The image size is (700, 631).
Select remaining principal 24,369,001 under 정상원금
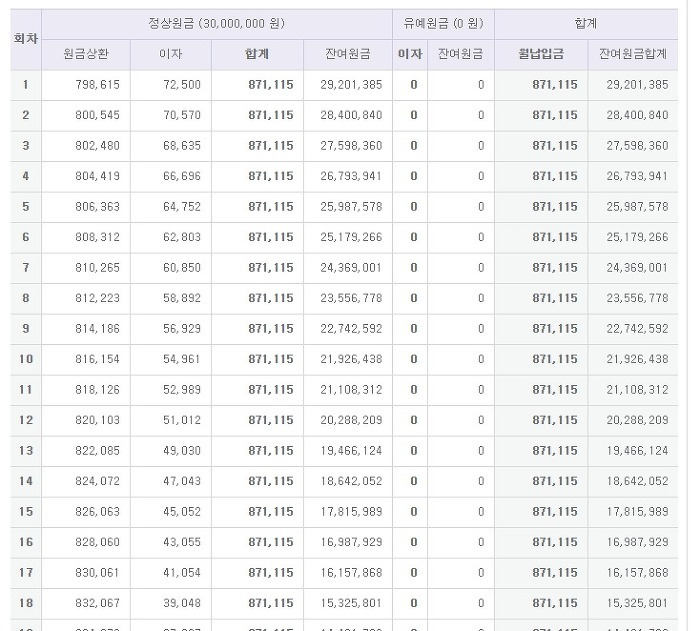[351, 268]
